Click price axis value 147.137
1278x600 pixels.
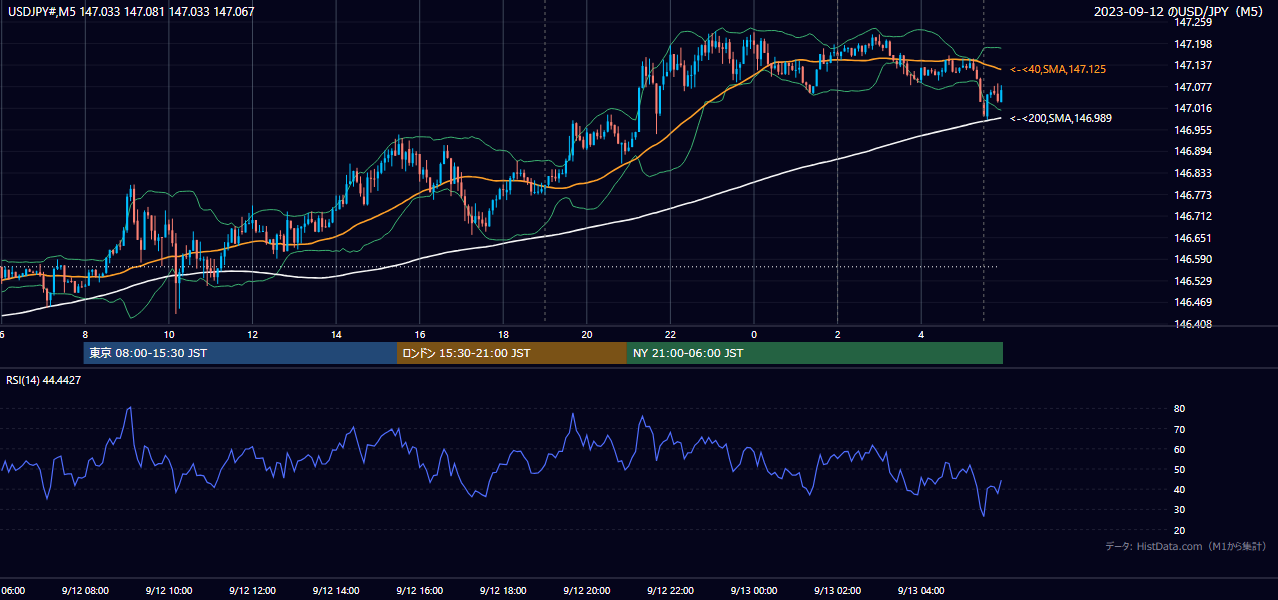click(1193, 65)
